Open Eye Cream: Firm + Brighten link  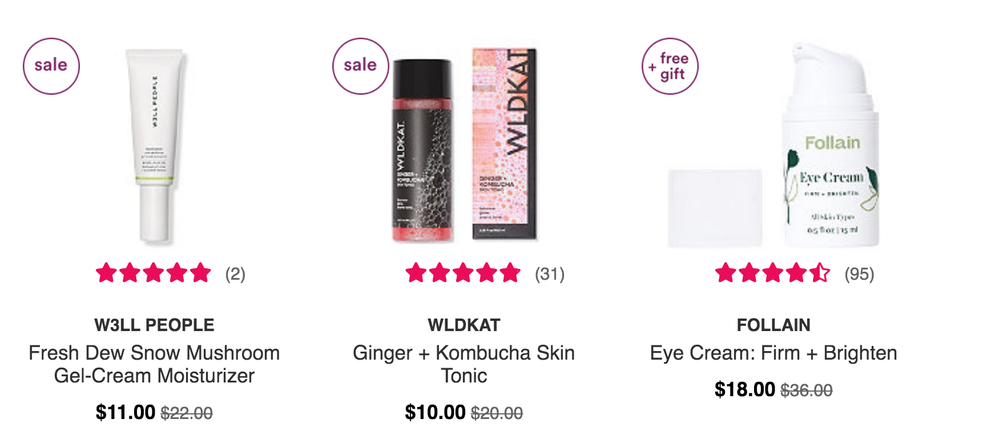[x=773, y=353]
